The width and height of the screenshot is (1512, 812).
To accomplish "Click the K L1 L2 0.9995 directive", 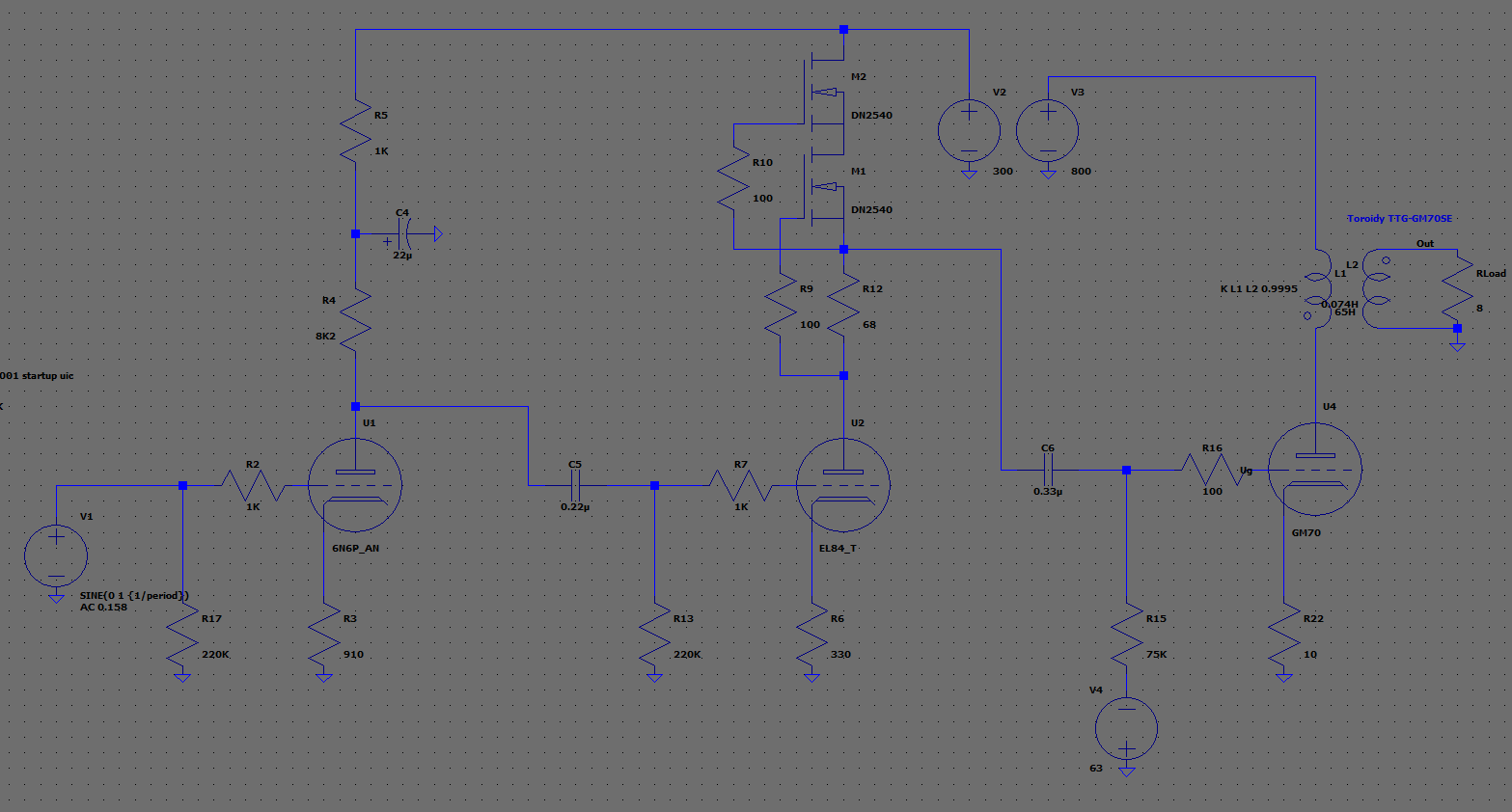I will [x=1258, y=288].
